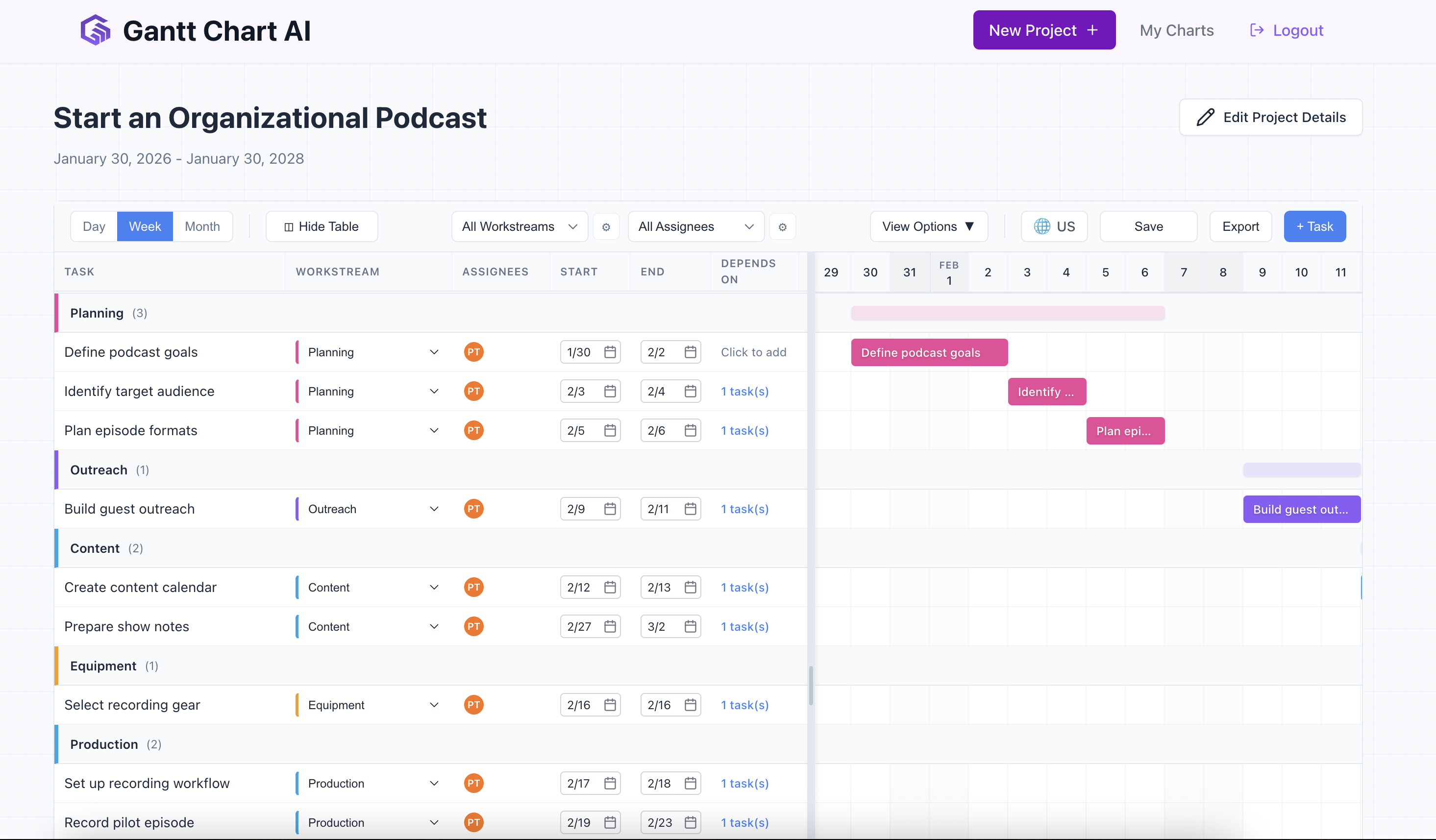Click the US globe locale icon
Viewport: 1436px width, 840px height.
click(x=1043, y=226)
